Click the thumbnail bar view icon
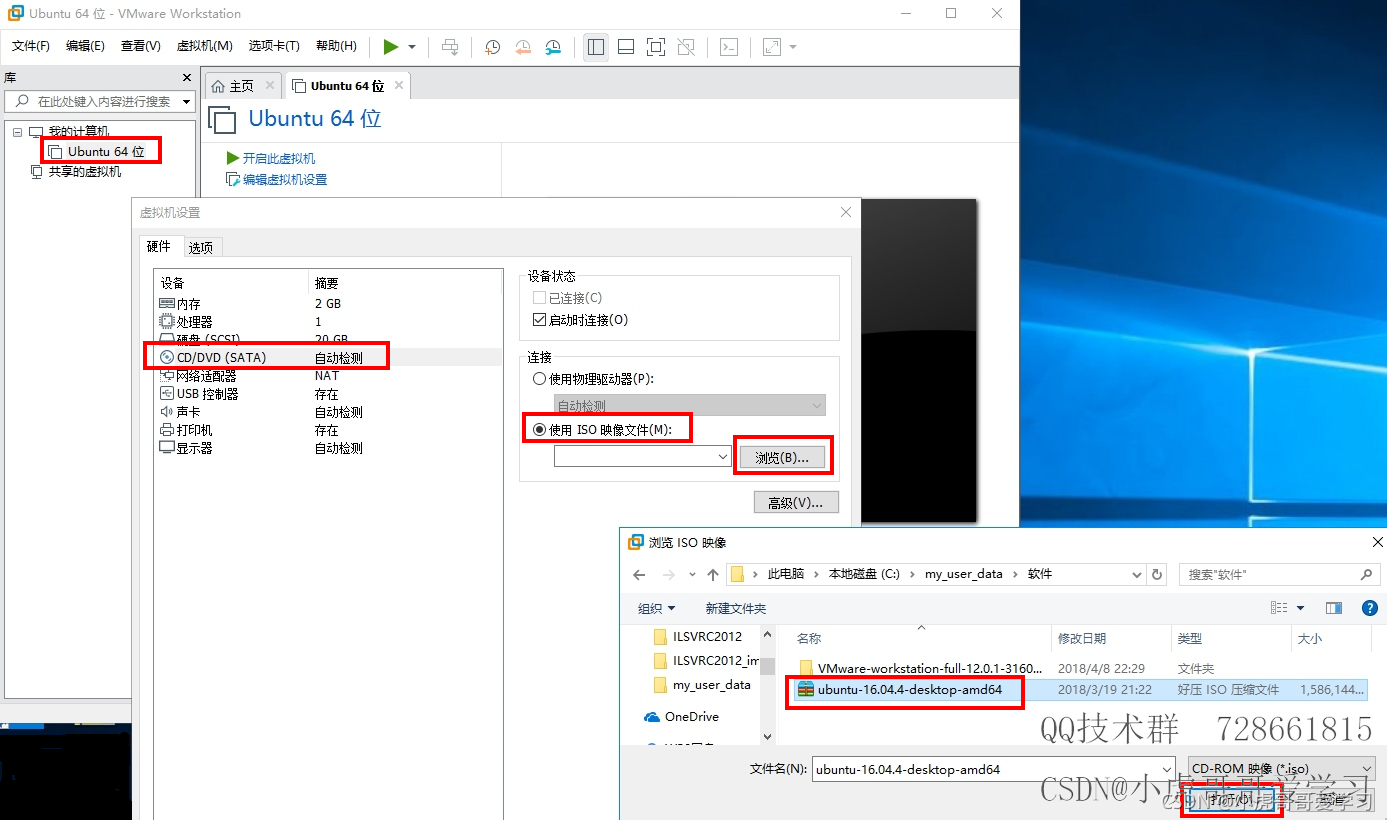Screen dimensions: 1387x820 click(626, 46)
